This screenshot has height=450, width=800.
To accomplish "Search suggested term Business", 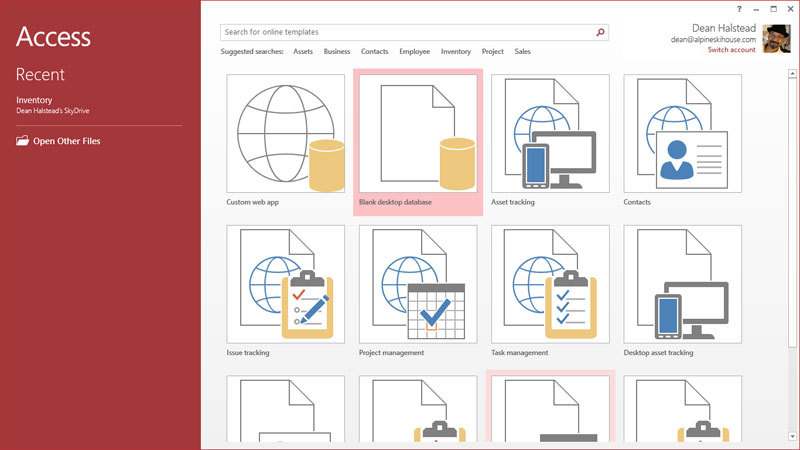I will tap(337, 51).
